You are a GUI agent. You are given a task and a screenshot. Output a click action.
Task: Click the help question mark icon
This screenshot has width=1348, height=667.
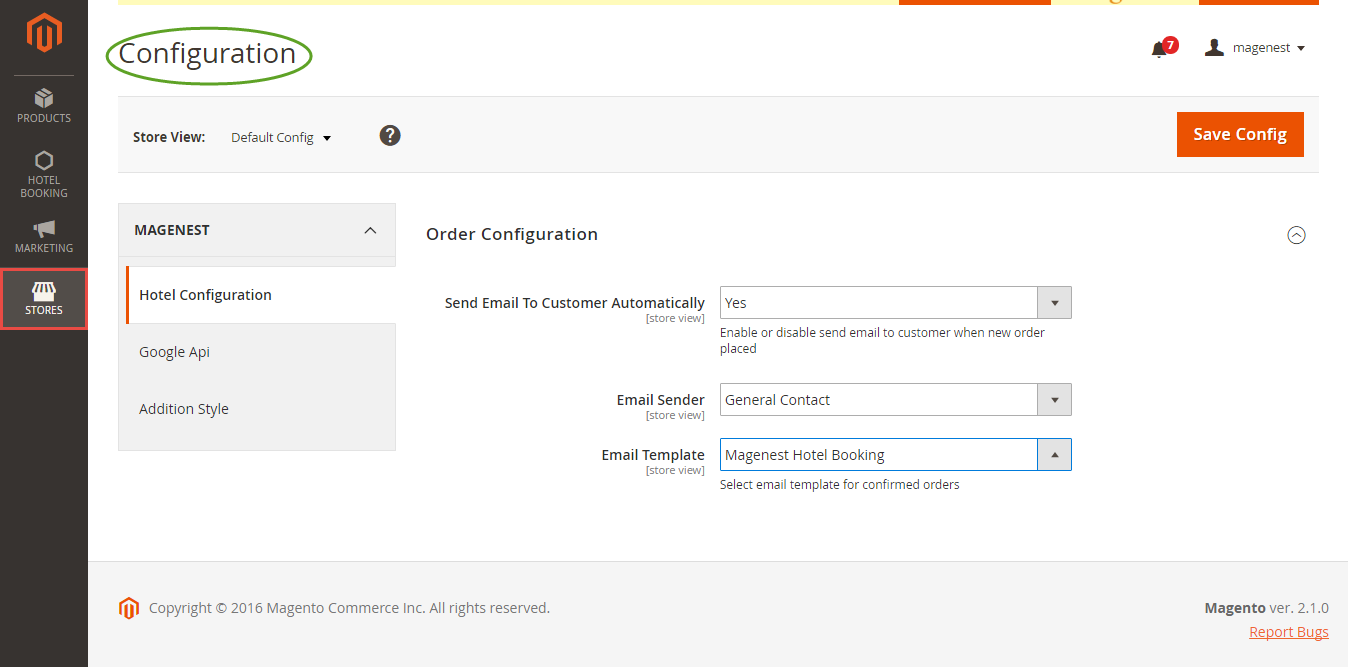pyautogui.click(x=390, y=135)
